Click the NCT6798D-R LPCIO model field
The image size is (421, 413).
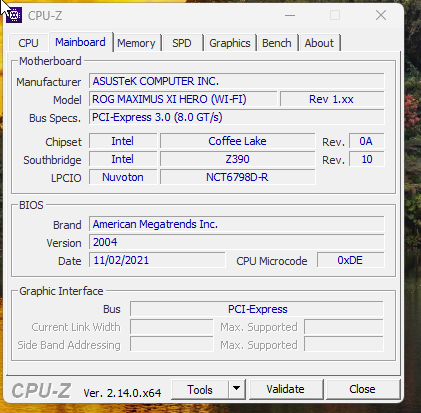click(x=237, y=177)
